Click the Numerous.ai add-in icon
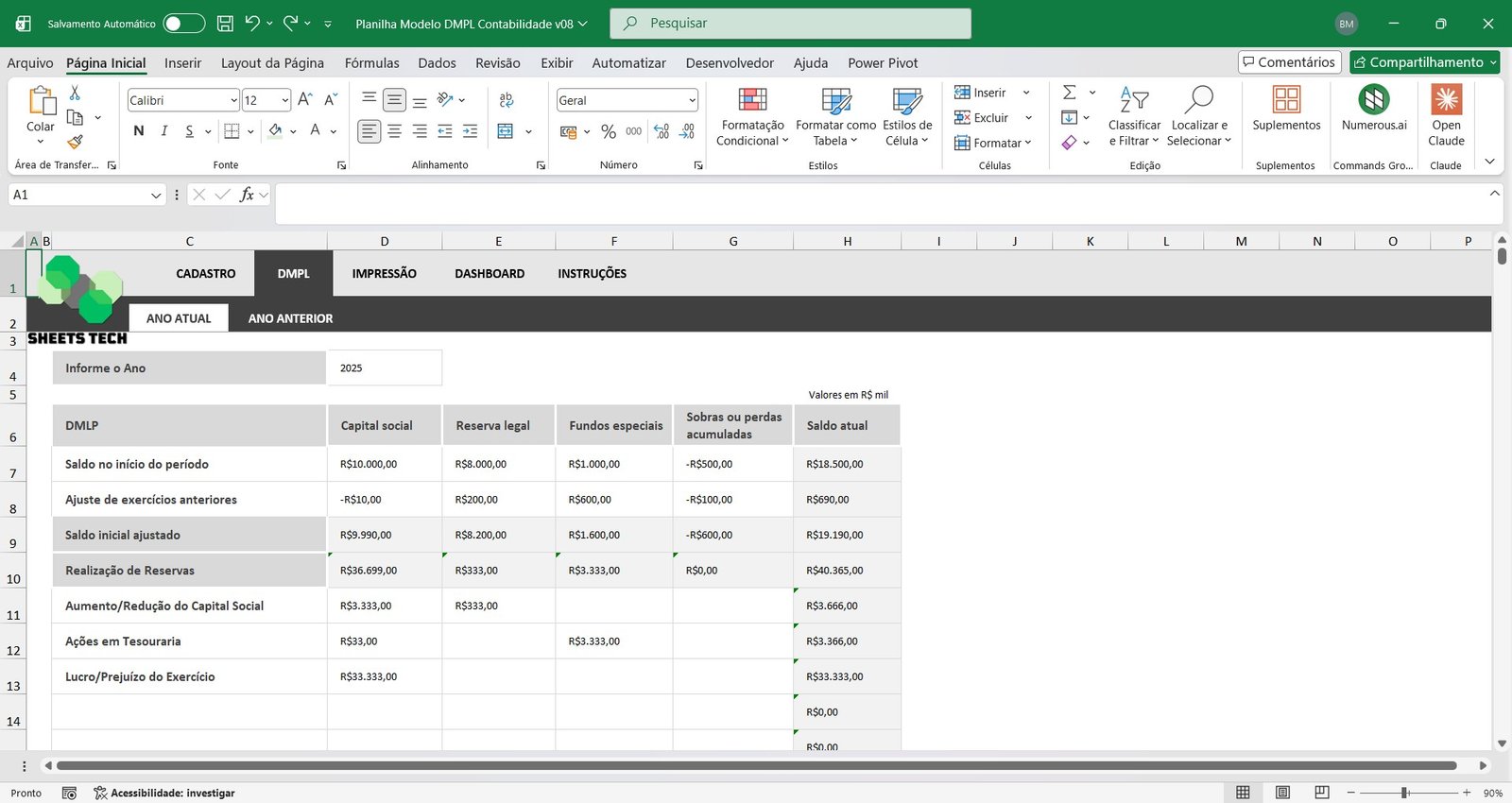The image size is (1512, 803). (1373, 100)
